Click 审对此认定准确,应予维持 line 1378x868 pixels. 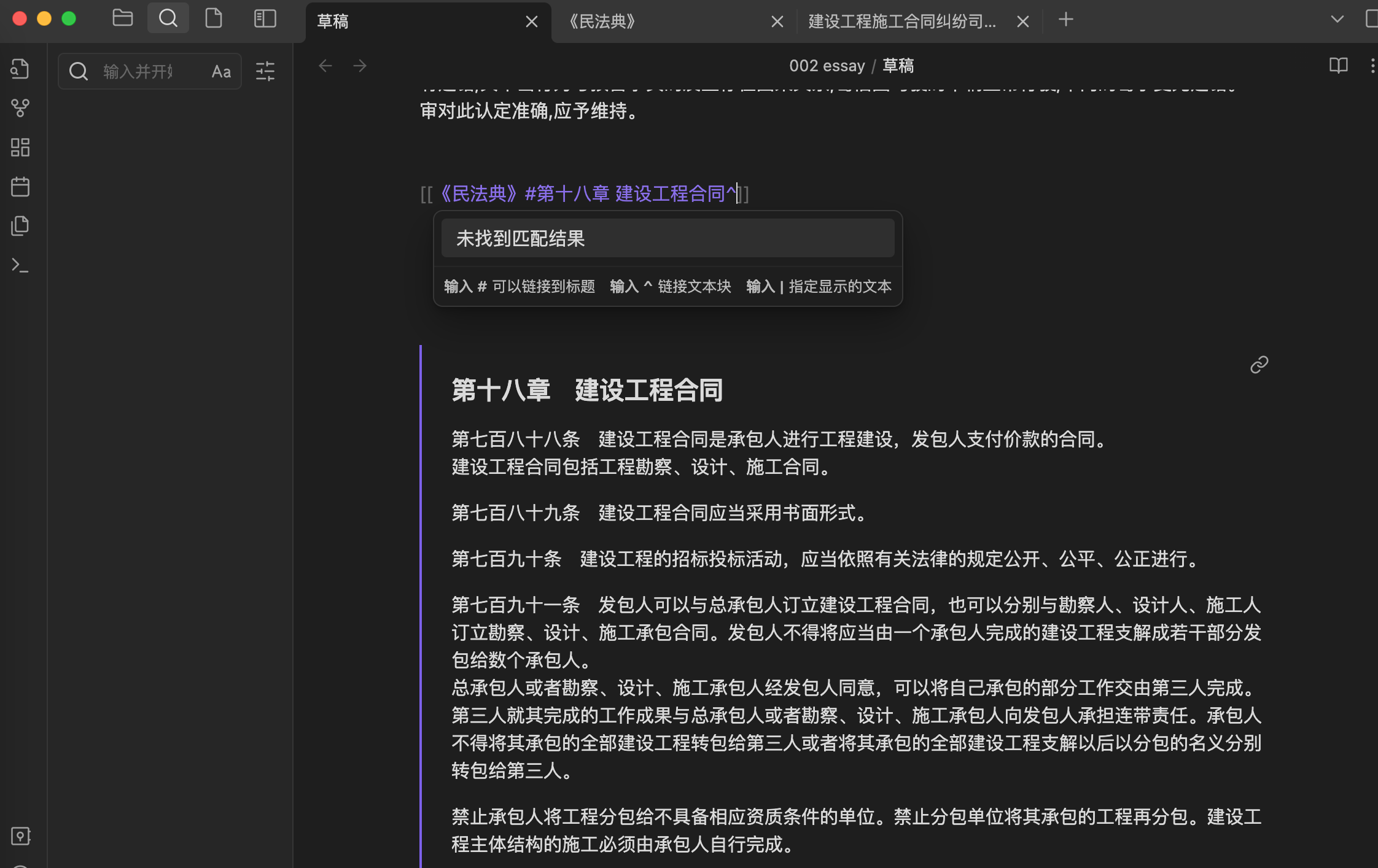coord(531,111)
